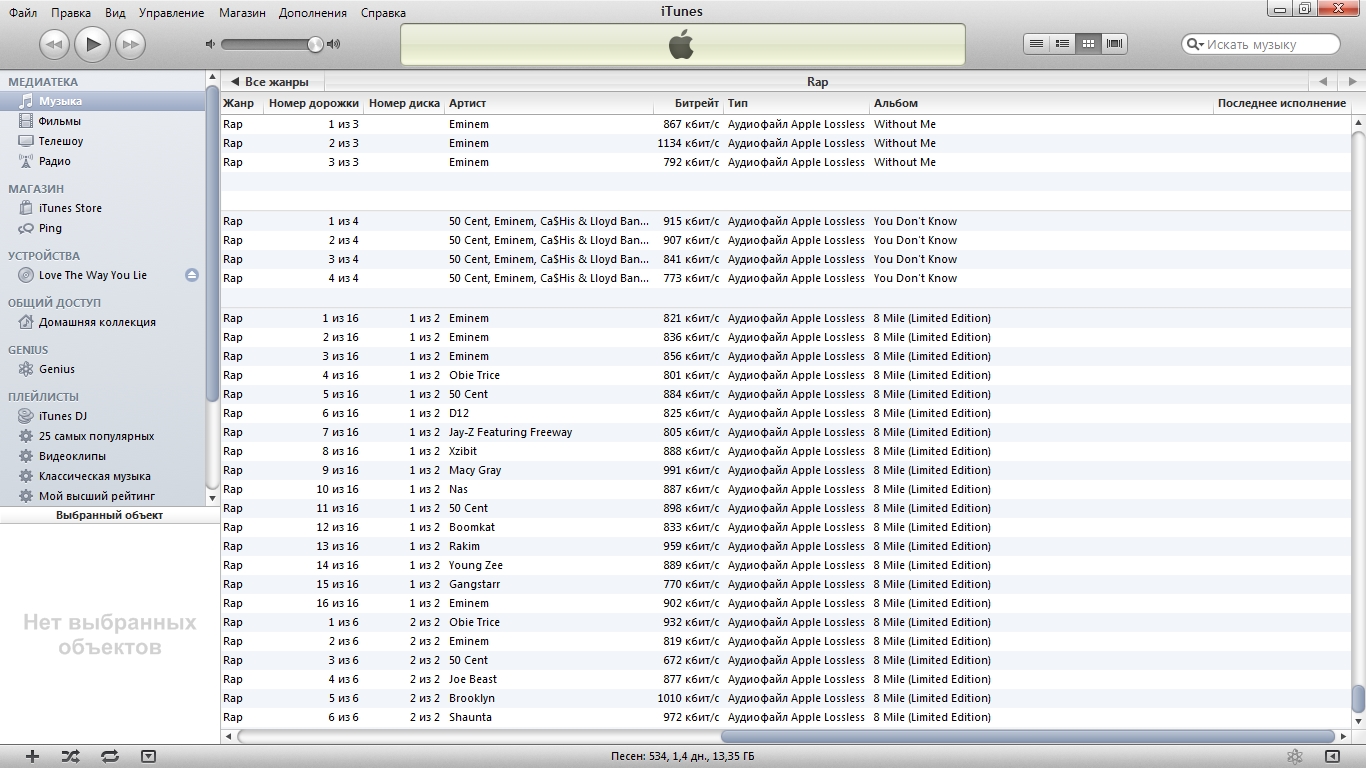1366x768 pixels.
Task: Add a new playlist with plus button
Action: pyautogui.click(x=32, y=757)
